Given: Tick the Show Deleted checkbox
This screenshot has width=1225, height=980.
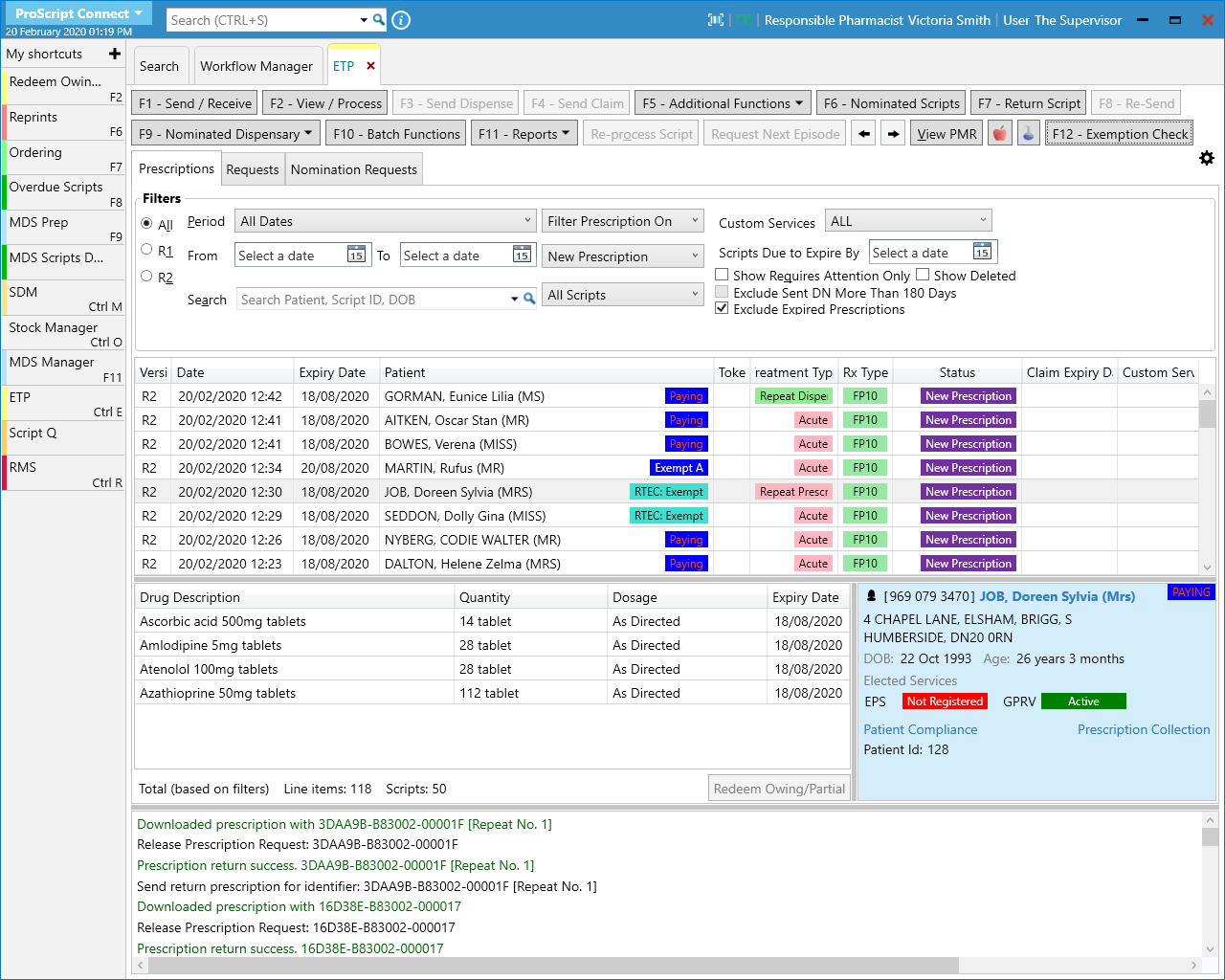Looking at the screenshot, I should pos(923,275).
